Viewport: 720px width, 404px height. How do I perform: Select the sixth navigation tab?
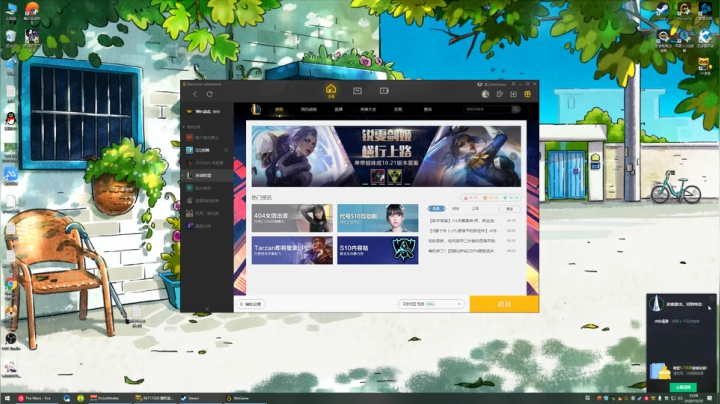pyautogui.click(x=428, y=109)
